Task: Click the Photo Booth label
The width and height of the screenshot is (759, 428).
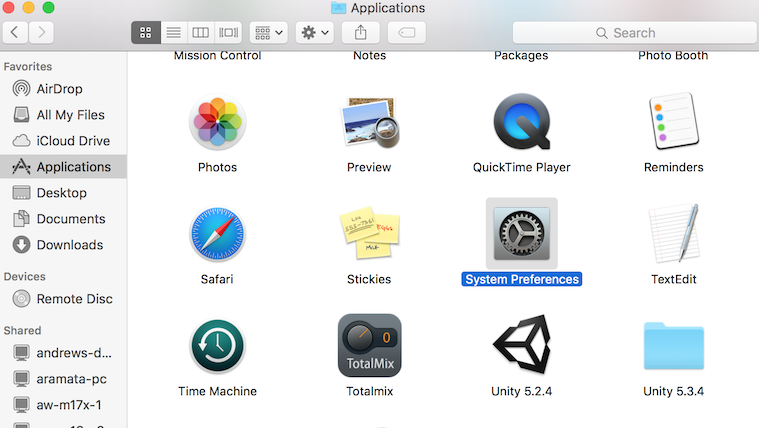Action: click(673, 56)
